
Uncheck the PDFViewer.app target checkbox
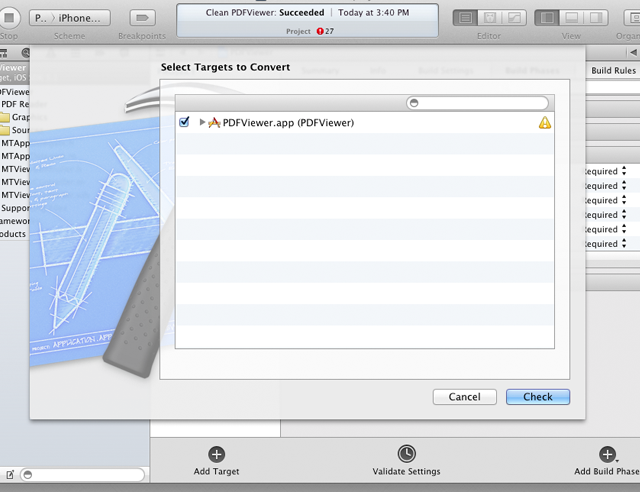pyautogui.click(x=184, y=122)
